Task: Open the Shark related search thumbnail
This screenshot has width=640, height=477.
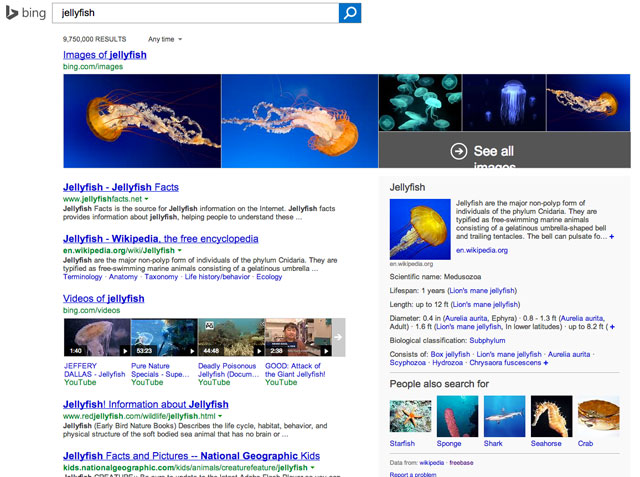Action: coord(504,416)
